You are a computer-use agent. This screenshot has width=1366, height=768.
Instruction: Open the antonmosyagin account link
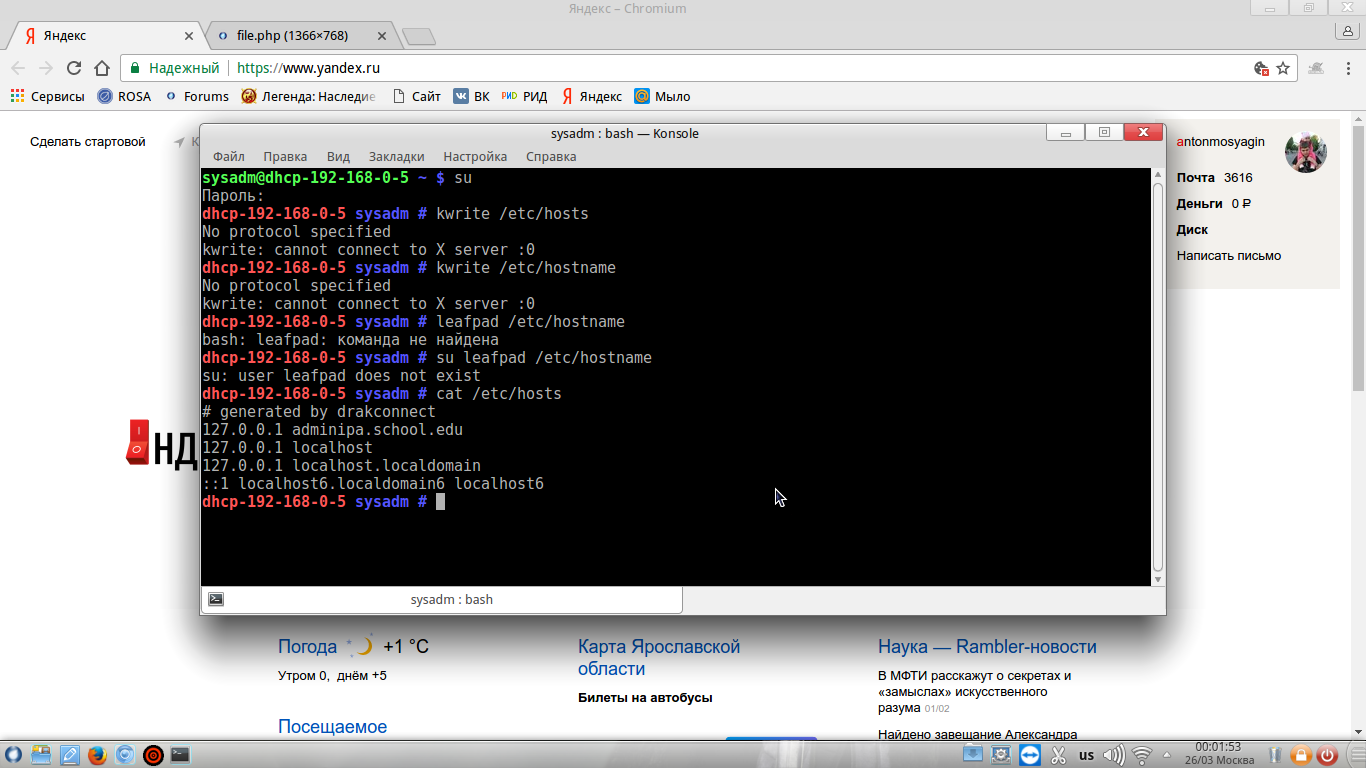pyautogui.click(x=1221, y=142)
